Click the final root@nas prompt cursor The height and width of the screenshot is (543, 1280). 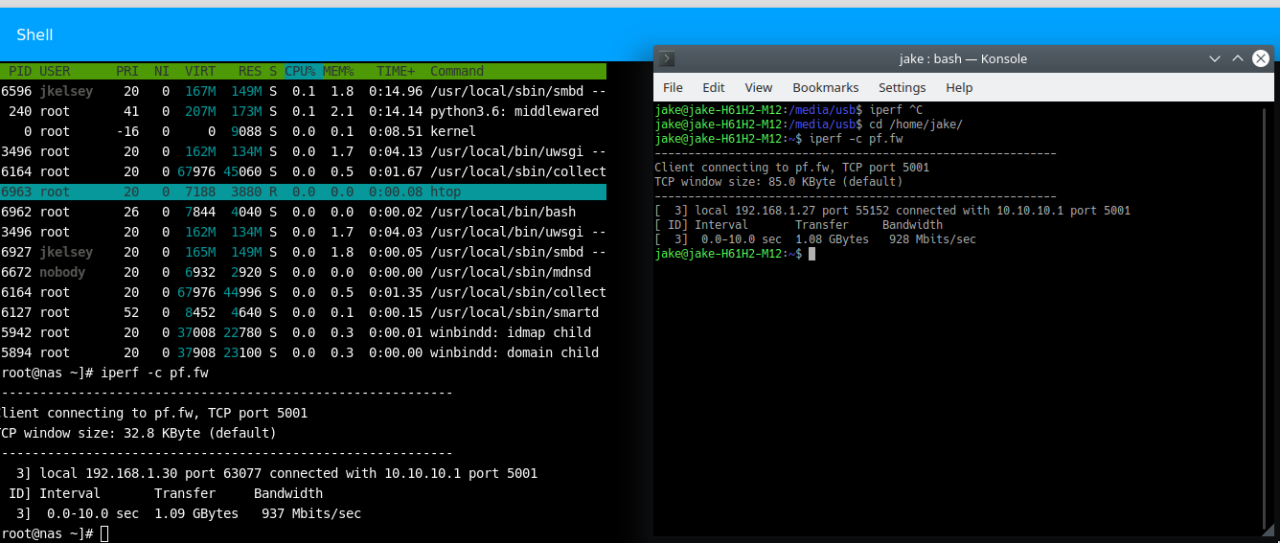click(104, 534)
